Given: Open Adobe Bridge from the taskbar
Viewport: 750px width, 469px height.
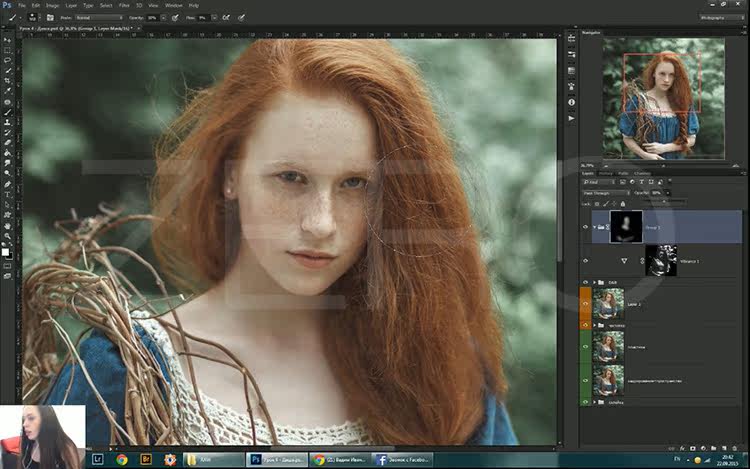Looking at the screenshot, I should (x=146, y=460).
